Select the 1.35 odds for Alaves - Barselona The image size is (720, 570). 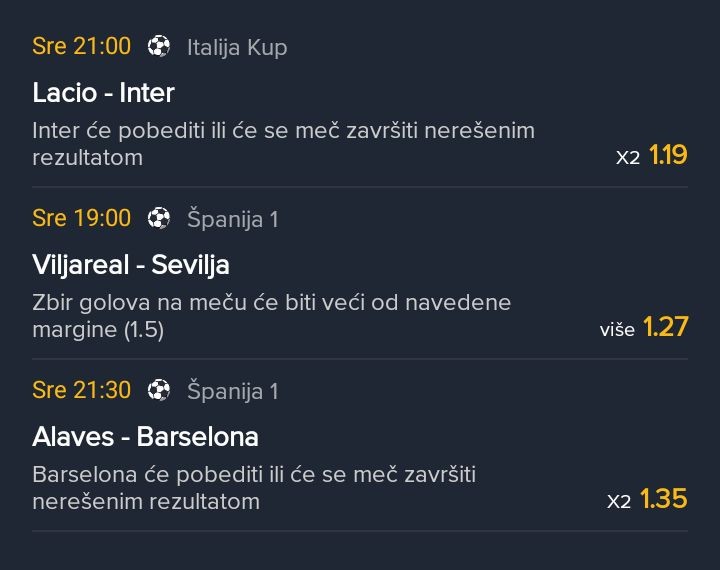[664, 499]
